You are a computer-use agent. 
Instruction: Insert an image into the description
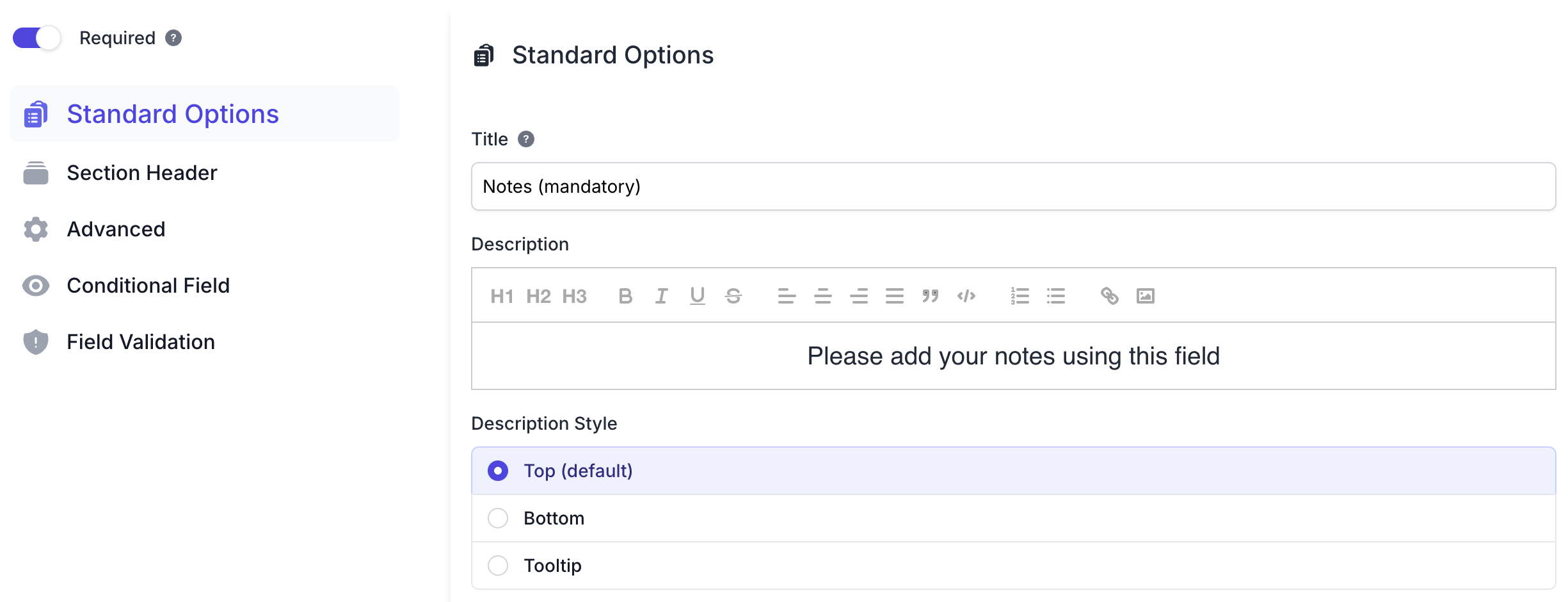coord(1145,296)
